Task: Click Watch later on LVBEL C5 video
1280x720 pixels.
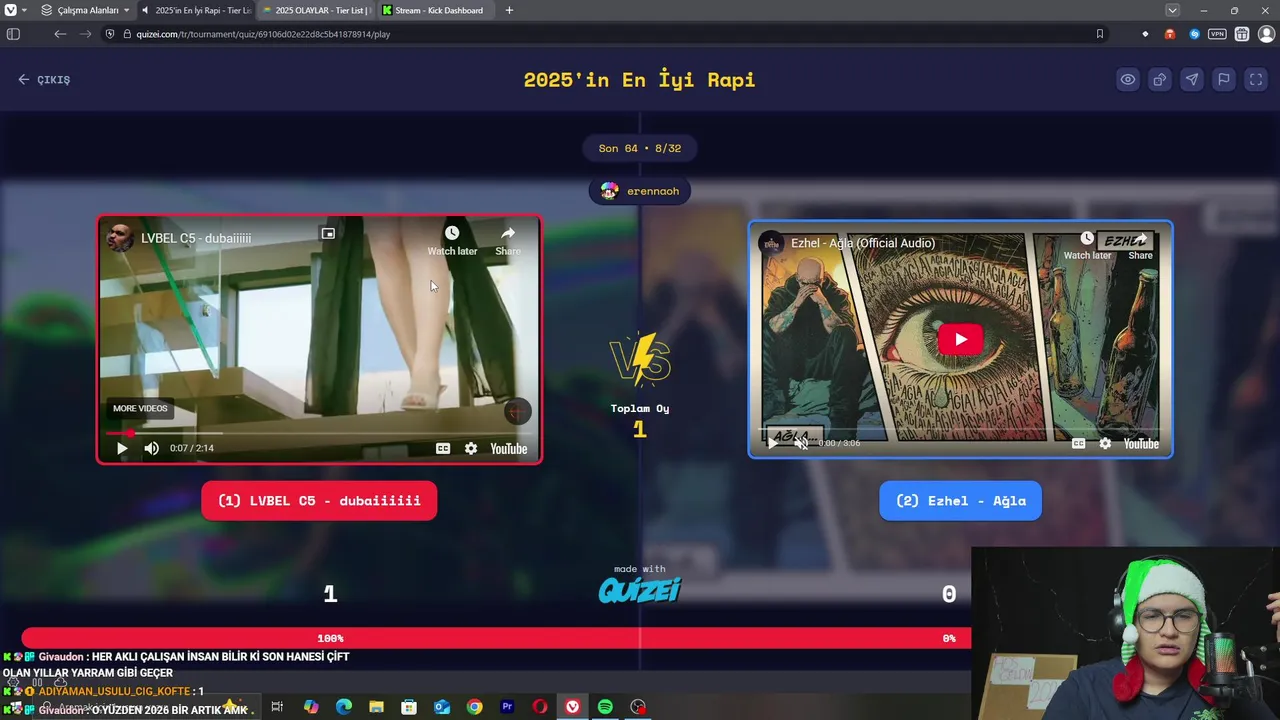Action: (452, 240)
